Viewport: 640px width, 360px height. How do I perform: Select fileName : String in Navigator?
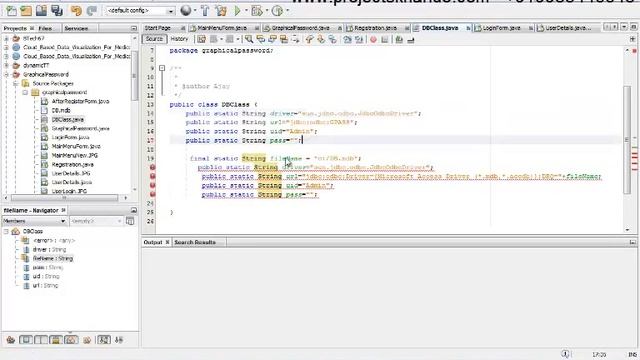(53, 258)
